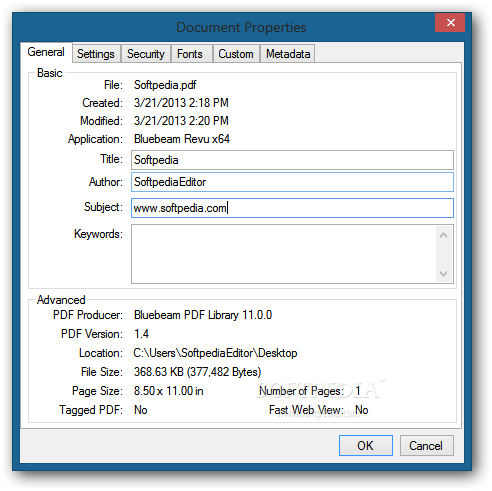This screenshot has width=492, height=491.
Task: Click the Created date 3/21/2013 2:18 PM
Action: 181,103
